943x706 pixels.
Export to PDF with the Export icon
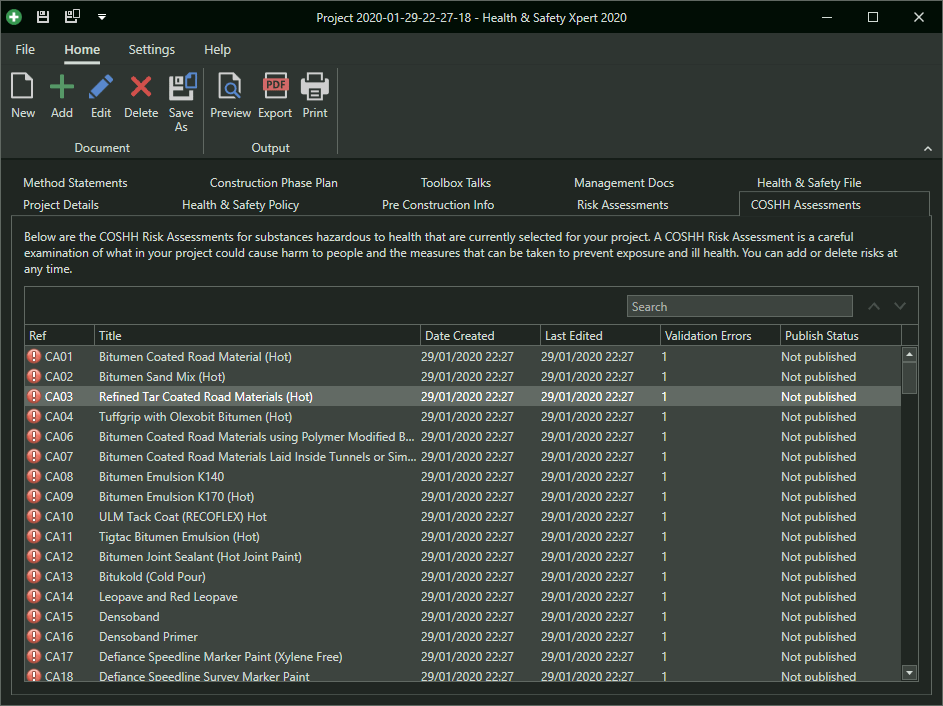[275, 96]
